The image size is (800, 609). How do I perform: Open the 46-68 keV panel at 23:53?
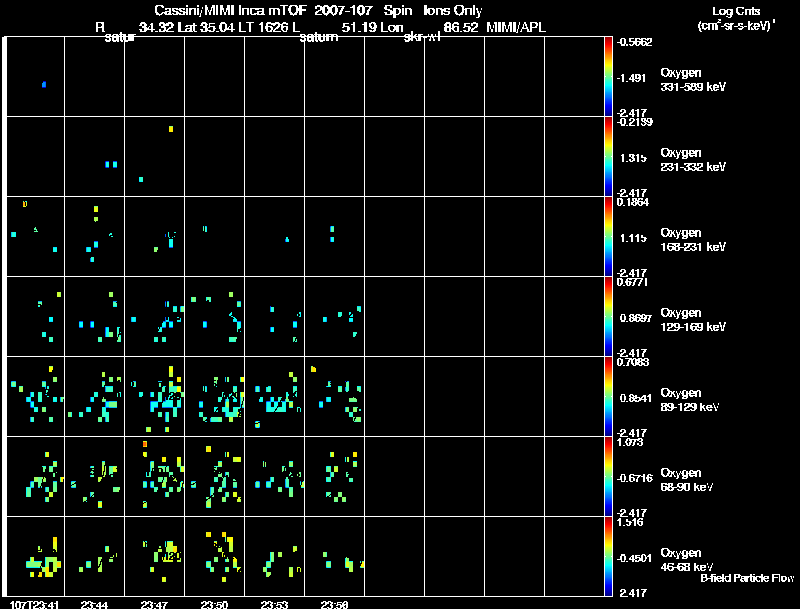point(275,556)
